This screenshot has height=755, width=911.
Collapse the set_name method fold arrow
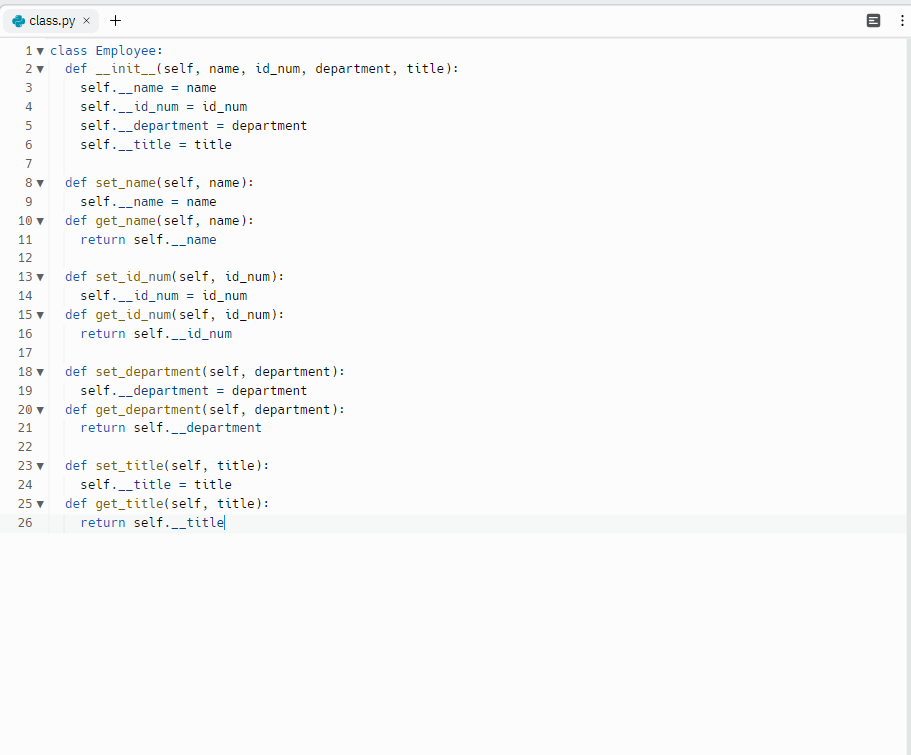41,182
